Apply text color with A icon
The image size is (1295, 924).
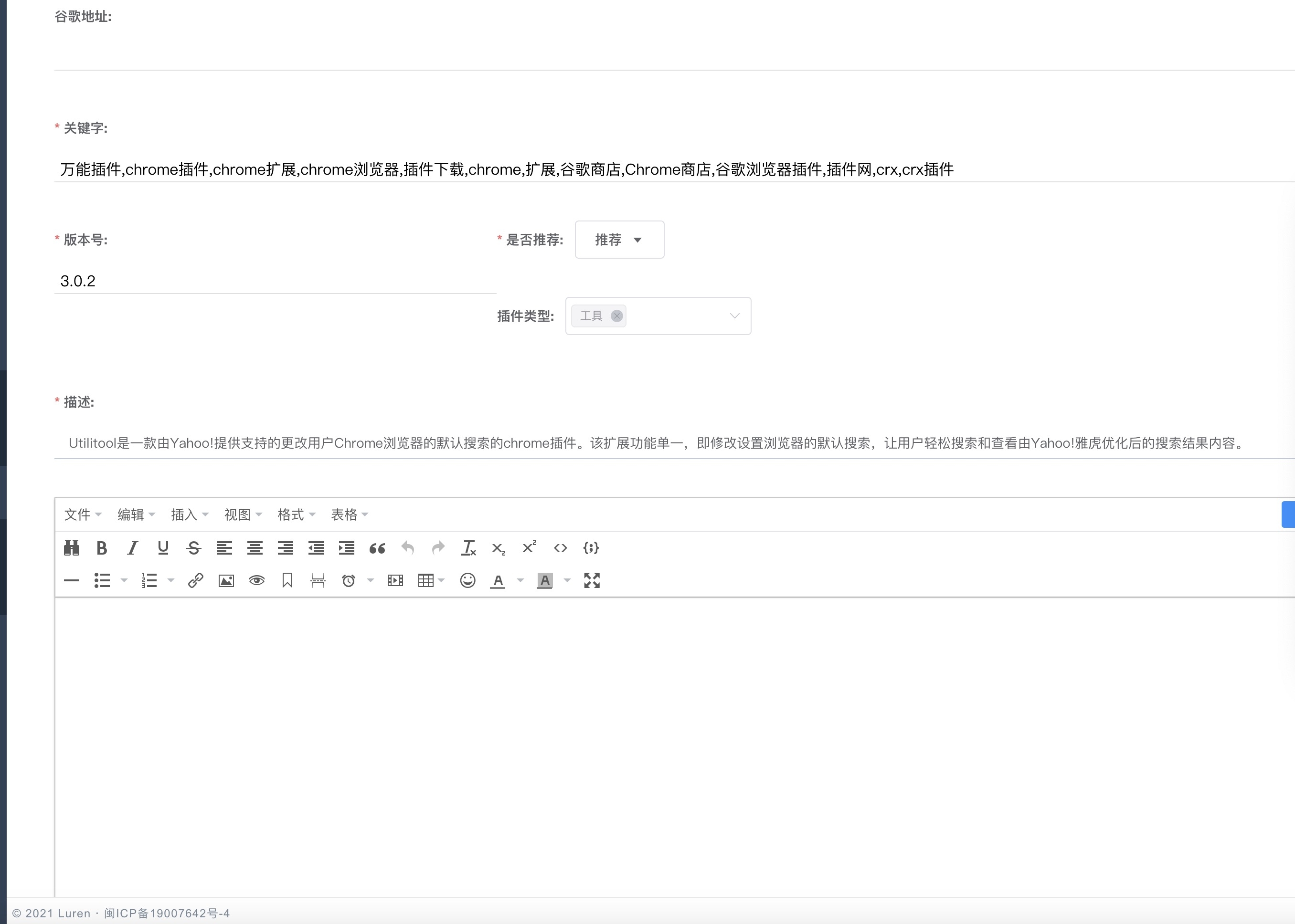(498, 580)
